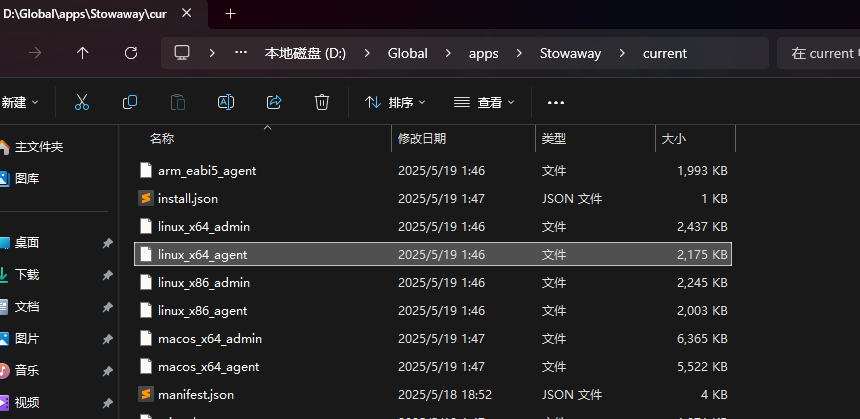Screen dimensions: 860x419
Task: Click the current breadcrumb segment
Action: 665,53
